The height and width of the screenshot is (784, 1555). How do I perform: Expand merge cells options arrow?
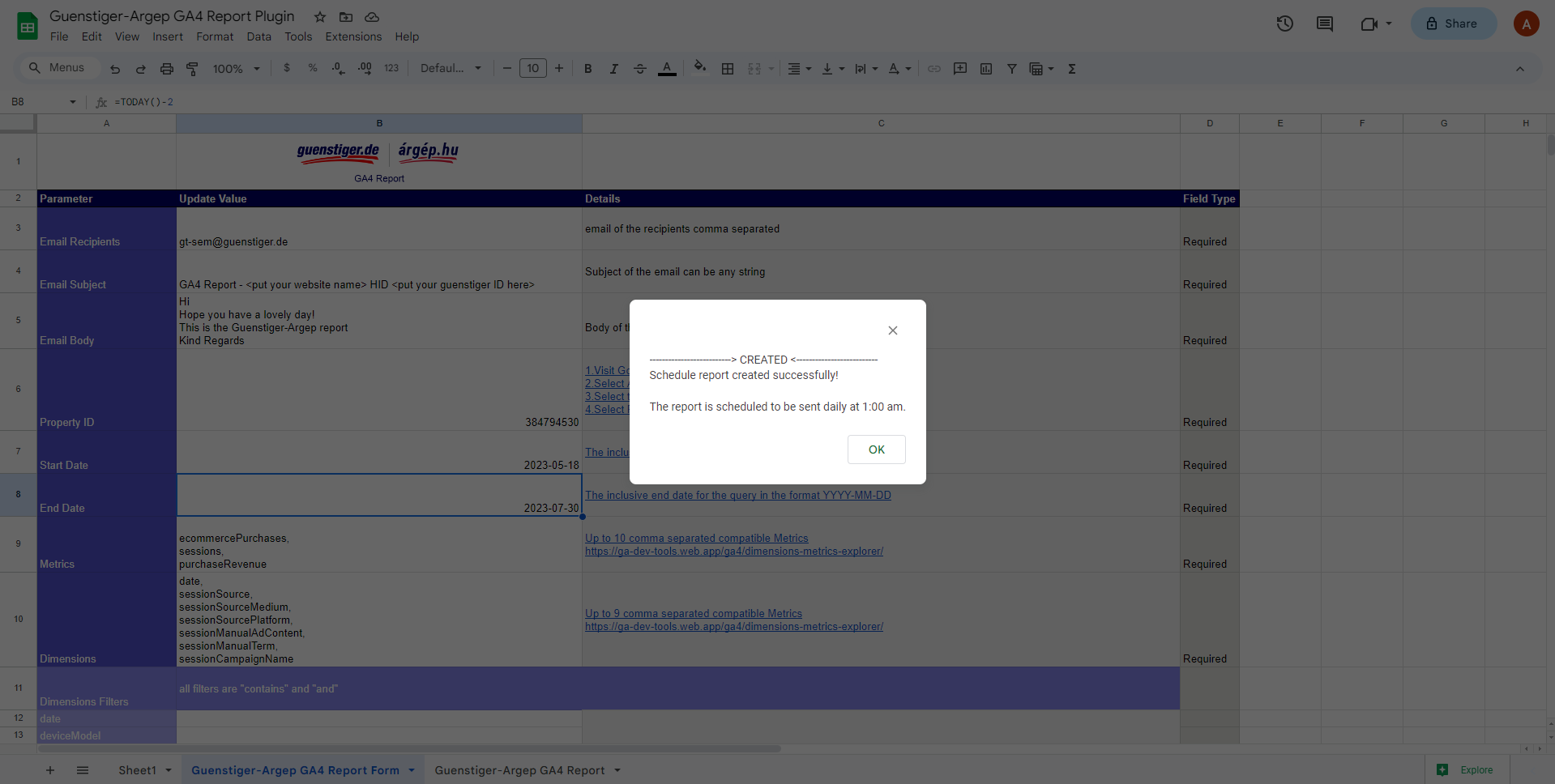point(771,69)
